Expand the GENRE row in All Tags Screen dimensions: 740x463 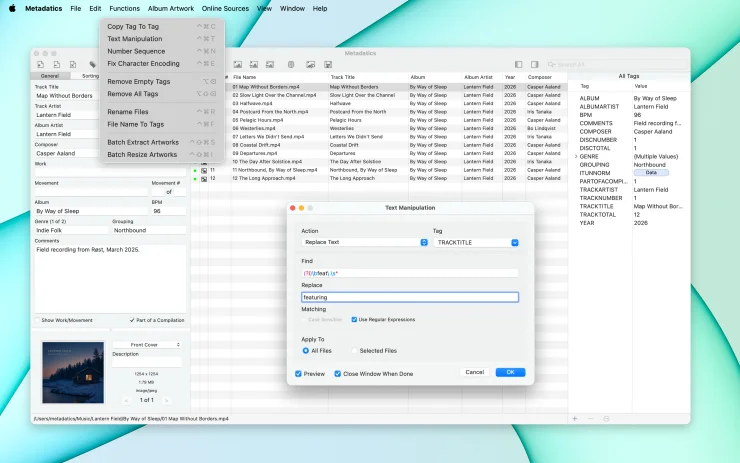pos(576,156)
